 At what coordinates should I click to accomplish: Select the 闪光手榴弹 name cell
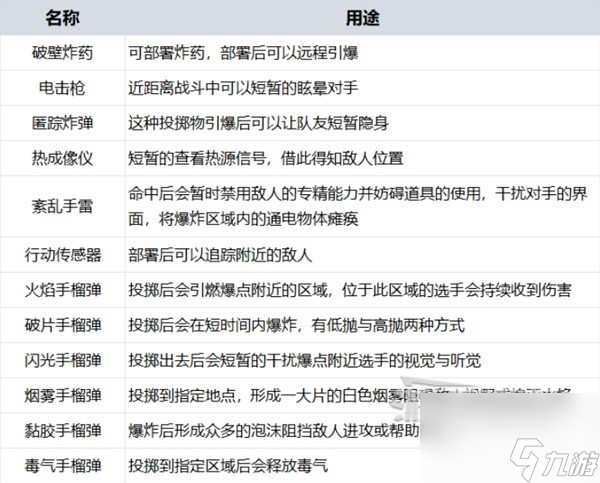point(63,361)
